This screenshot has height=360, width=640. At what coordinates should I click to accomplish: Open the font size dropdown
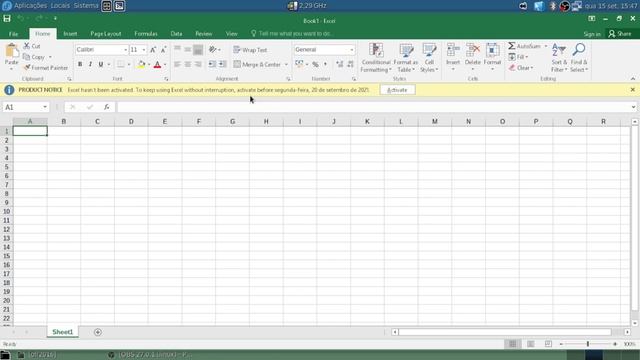(143, 50)
